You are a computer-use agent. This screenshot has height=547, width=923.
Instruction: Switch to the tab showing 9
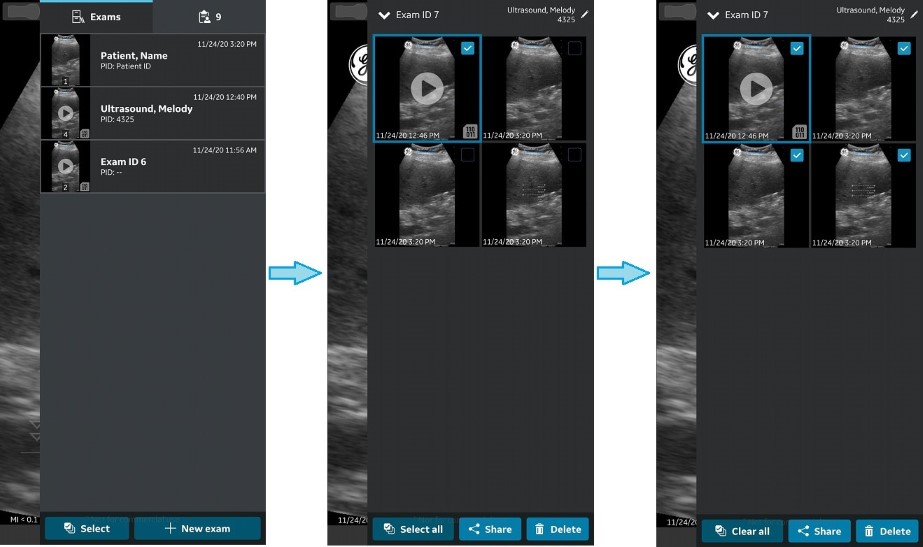tap(209, 17)
